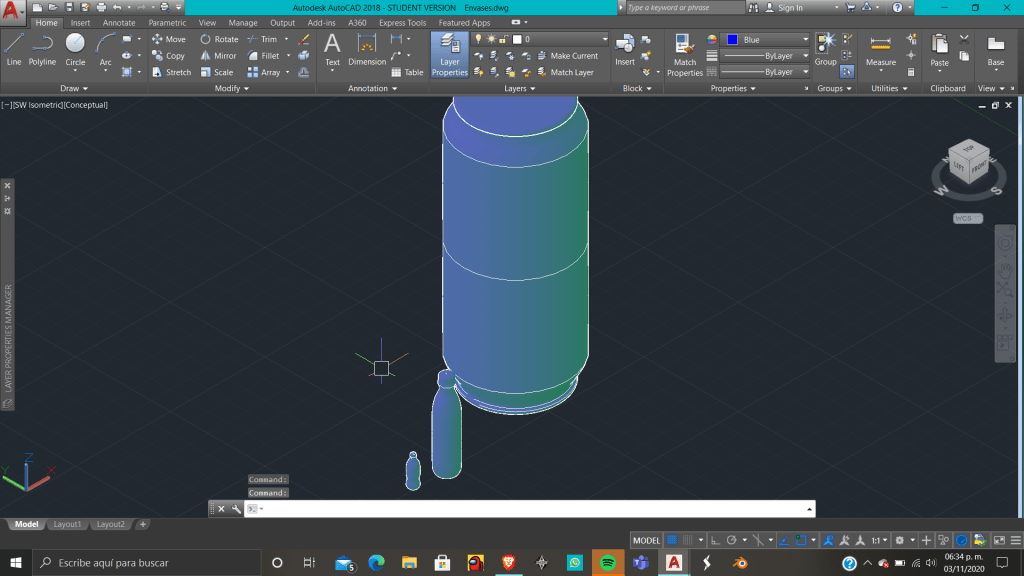Click the Dimension annotation tool
Viewport: 1024px width, 576px height.
pos(367,48)
